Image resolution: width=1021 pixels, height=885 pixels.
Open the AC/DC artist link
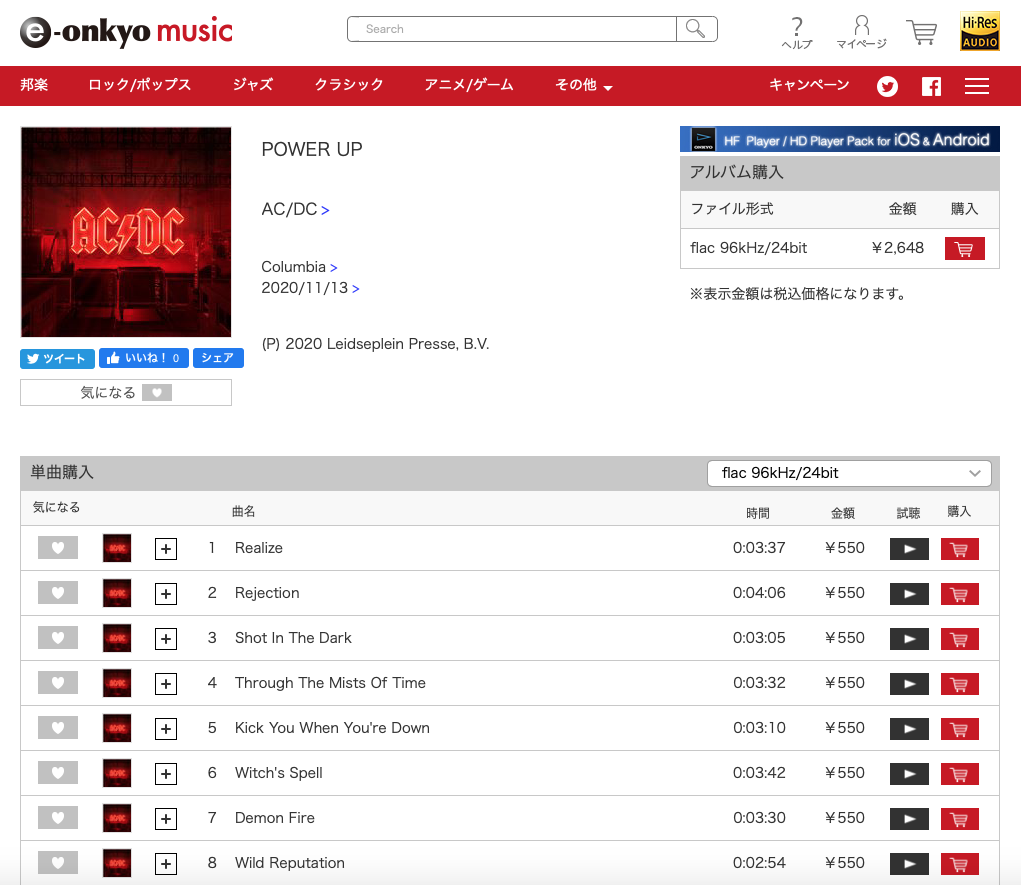tap(295, 209)
